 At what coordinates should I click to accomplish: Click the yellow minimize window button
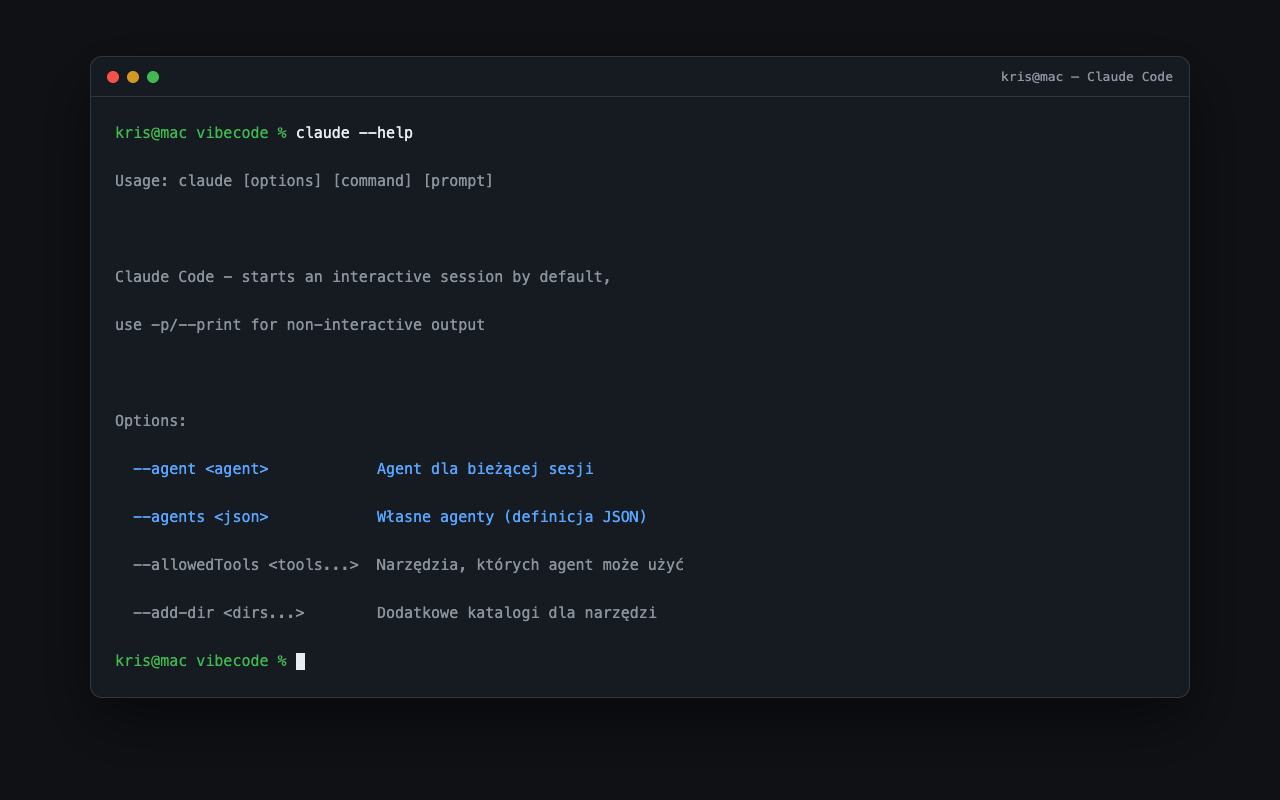[133, 77]
